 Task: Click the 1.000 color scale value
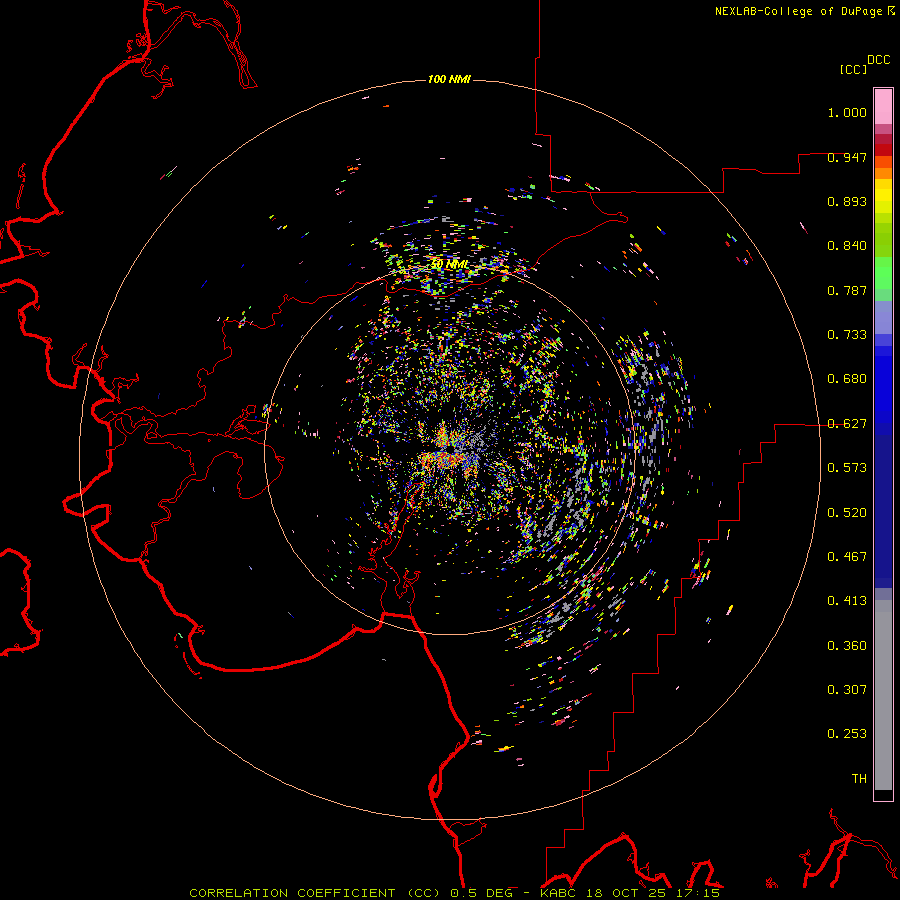coord(847,112)
